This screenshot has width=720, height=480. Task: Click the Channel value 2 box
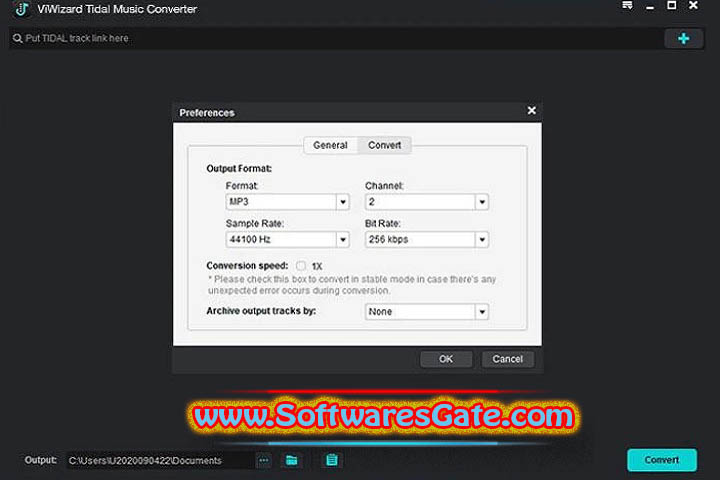[x=427, y=202]
